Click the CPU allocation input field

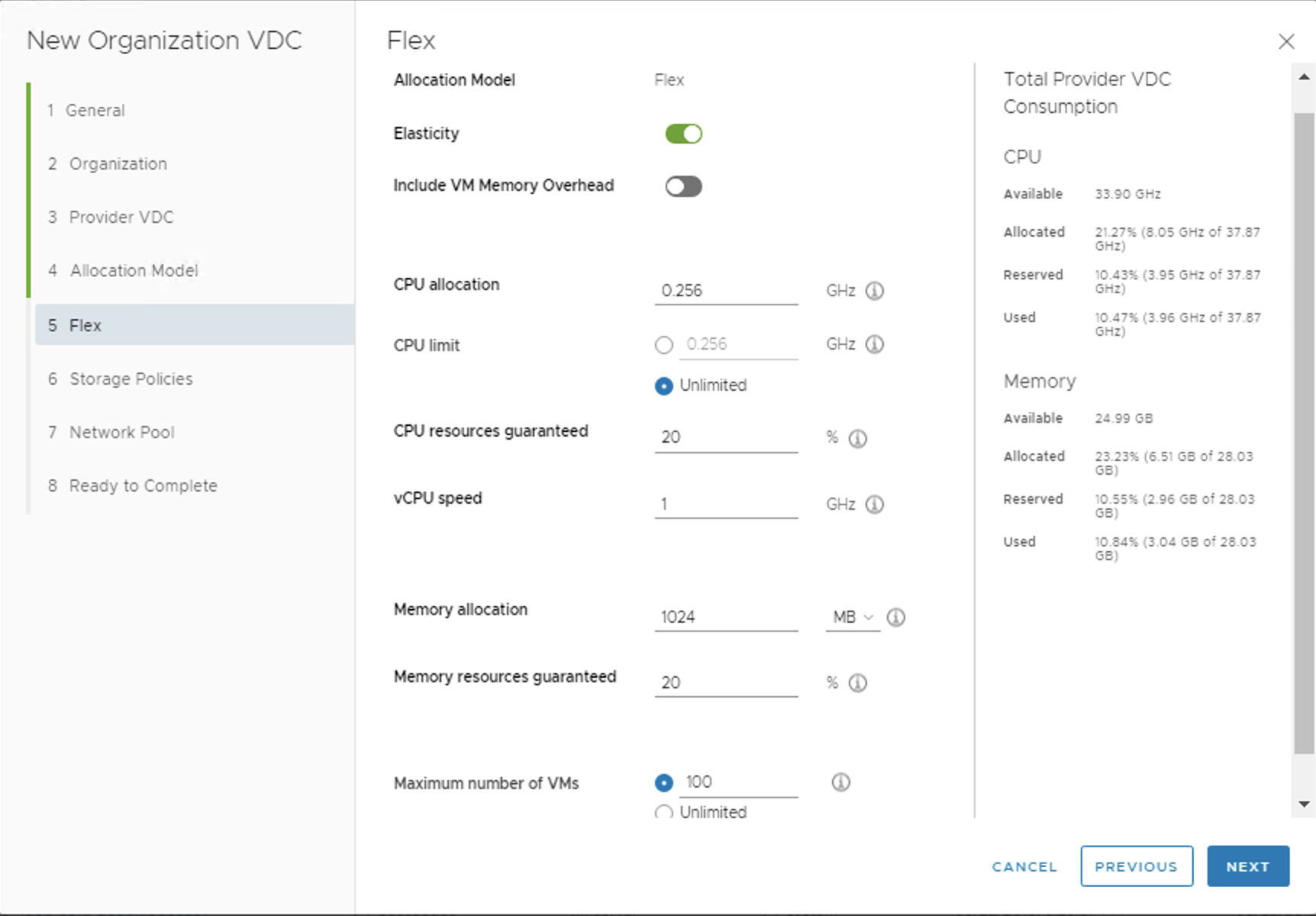(x=725, y=291)
